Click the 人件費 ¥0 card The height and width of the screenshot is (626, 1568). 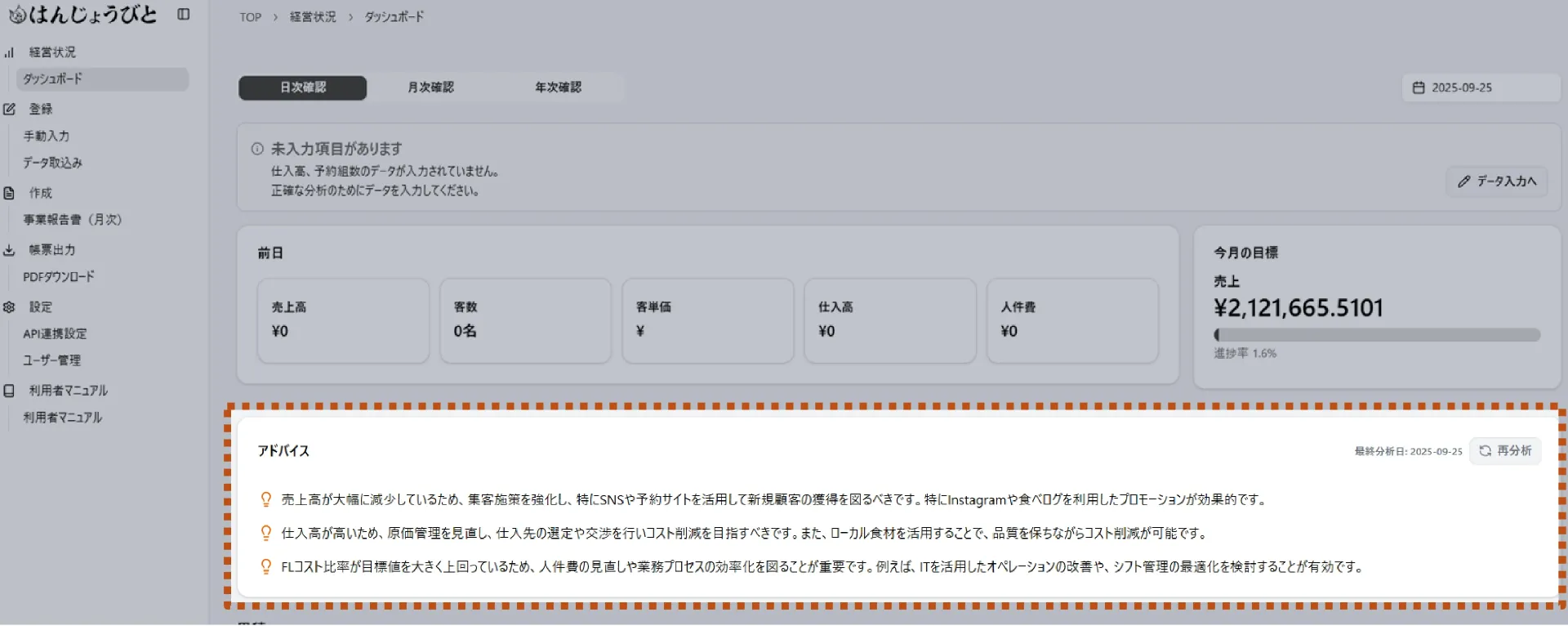coord(1072,320)
